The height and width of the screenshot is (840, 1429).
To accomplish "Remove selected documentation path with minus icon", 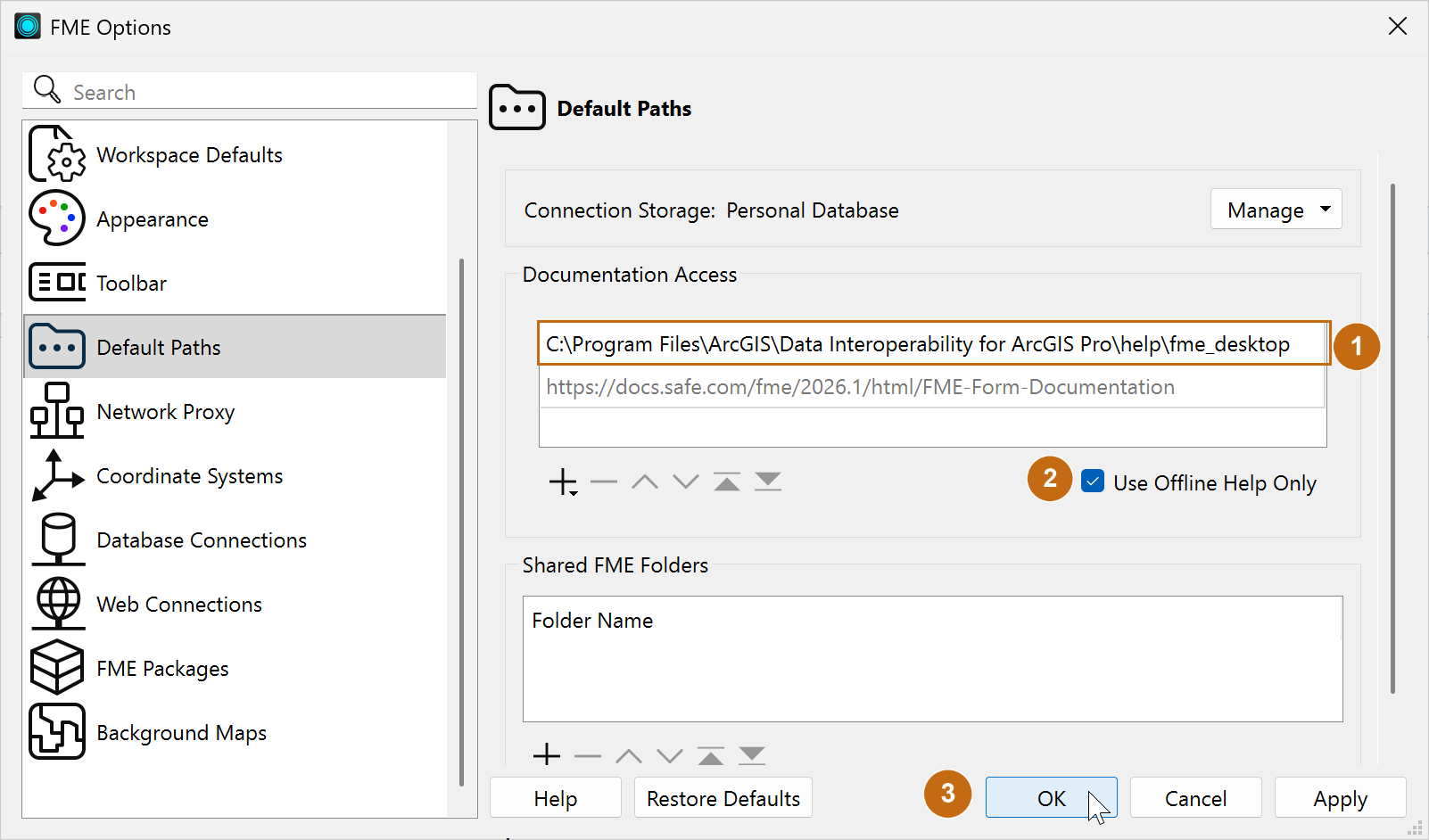I will [x=604, y=482].
